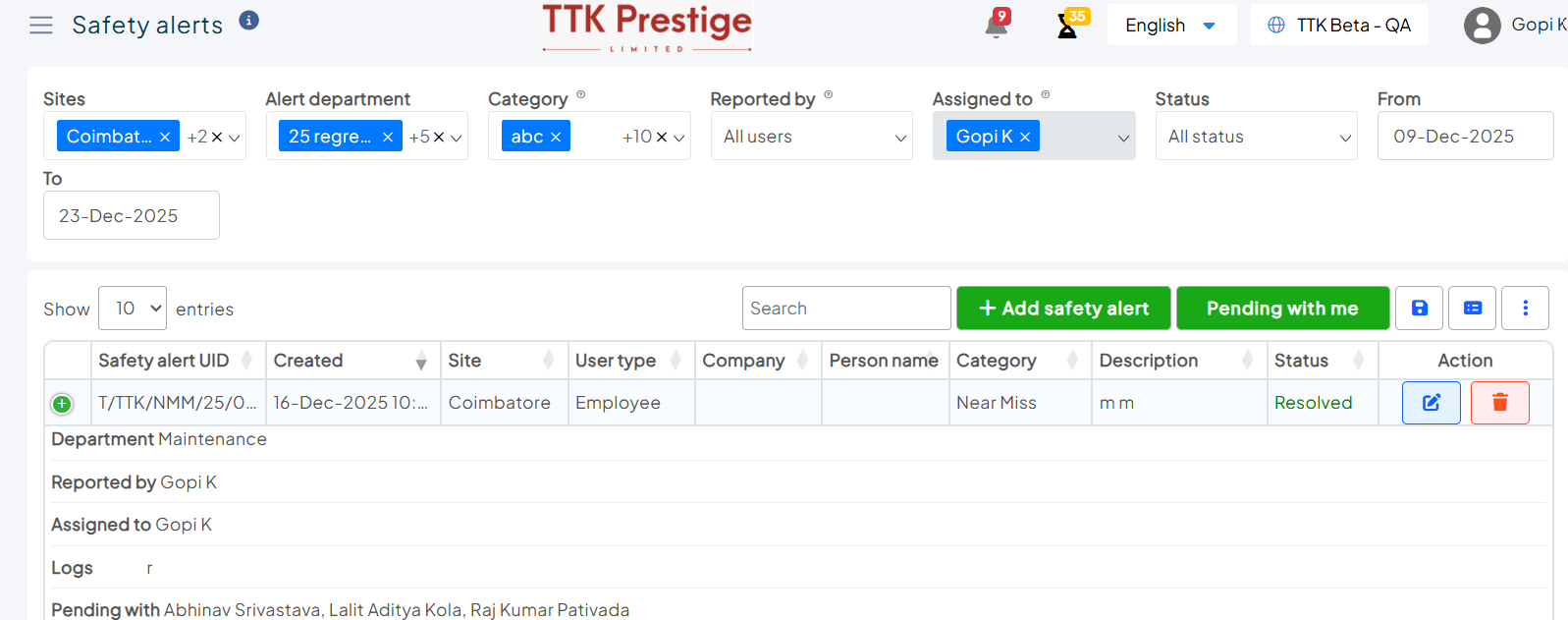Click the Add safety alert button
Image resolution: width=1568 pixels, height=620 pixels.
tap(1063, 309)
